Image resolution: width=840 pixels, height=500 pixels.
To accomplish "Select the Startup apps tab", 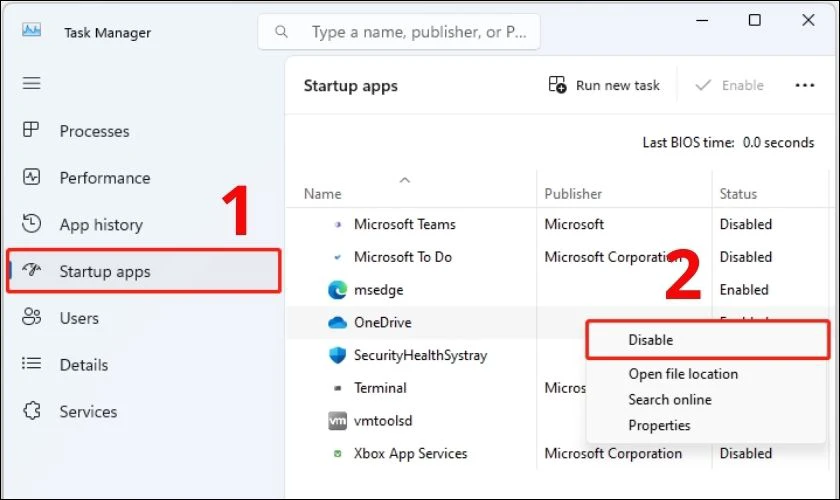I will pos(144,271).
